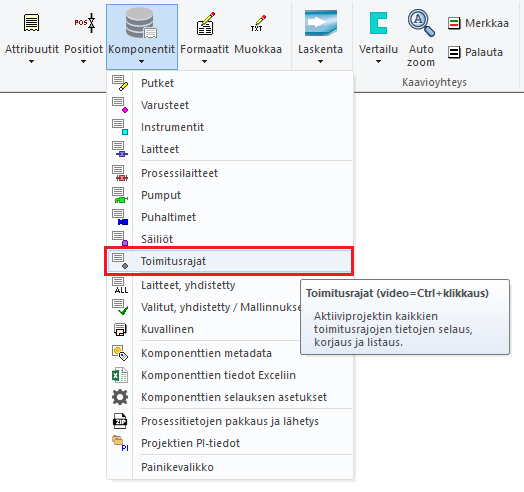This screenshot has width=524, height=492.
Task: Click the Varusteet list icon
Action: [120, 105]
